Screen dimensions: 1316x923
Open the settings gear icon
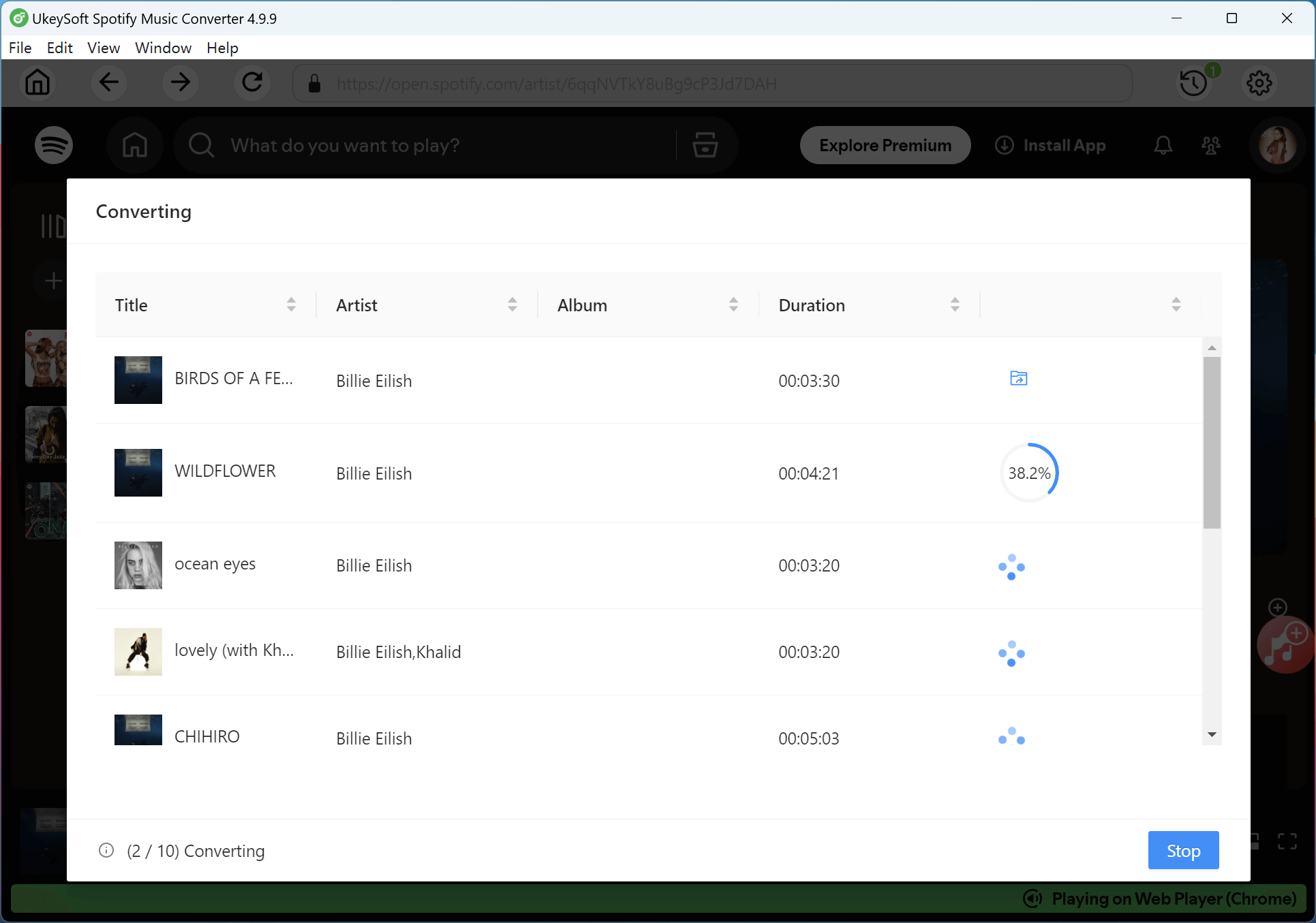point(1259,83)
